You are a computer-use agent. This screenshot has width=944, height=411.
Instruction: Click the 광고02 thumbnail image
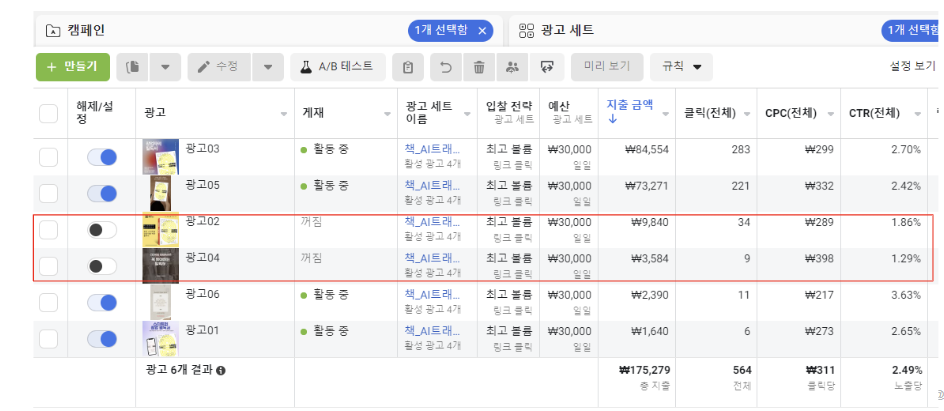[160, 229]
